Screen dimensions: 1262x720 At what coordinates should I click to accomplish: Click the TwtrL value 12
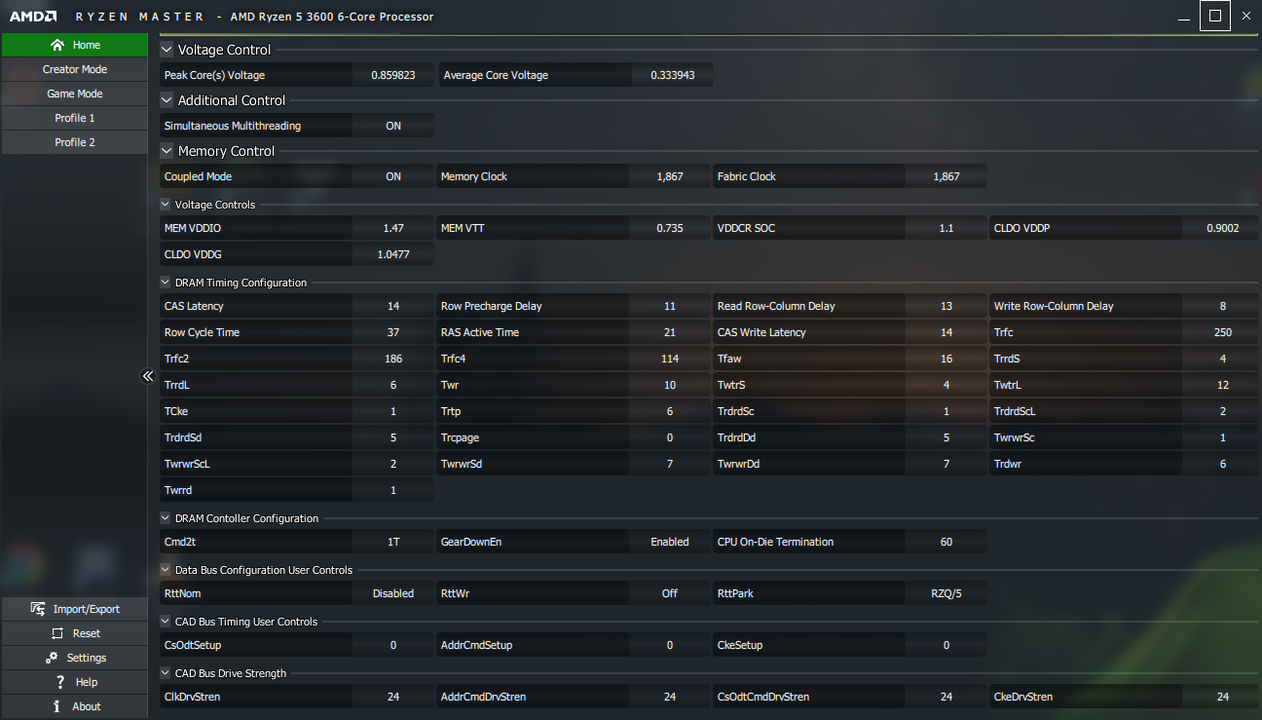[1222, 385]
